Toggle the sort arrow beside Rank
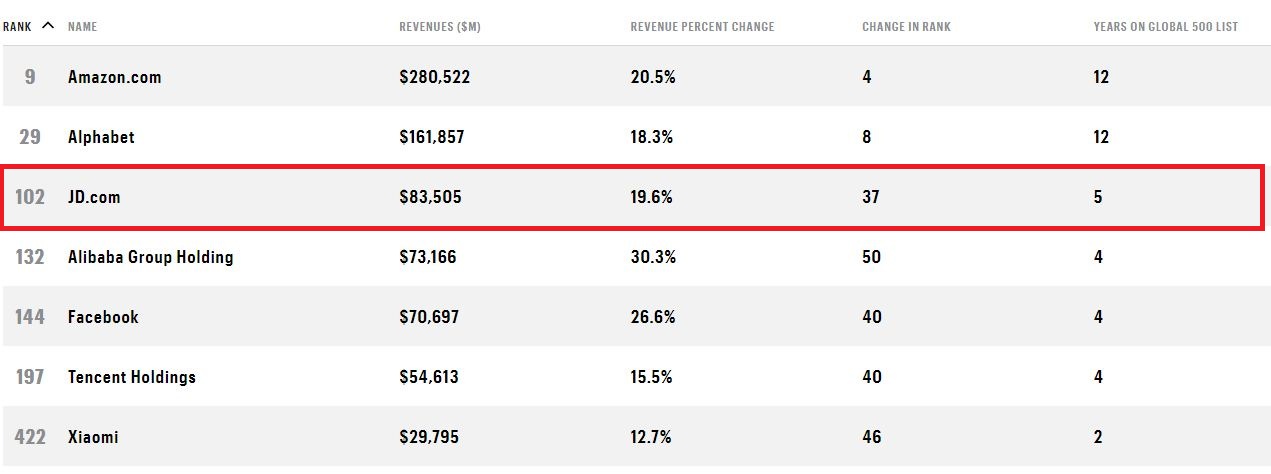This screenshot has width=1271, height=474. [x=48, y=26]
